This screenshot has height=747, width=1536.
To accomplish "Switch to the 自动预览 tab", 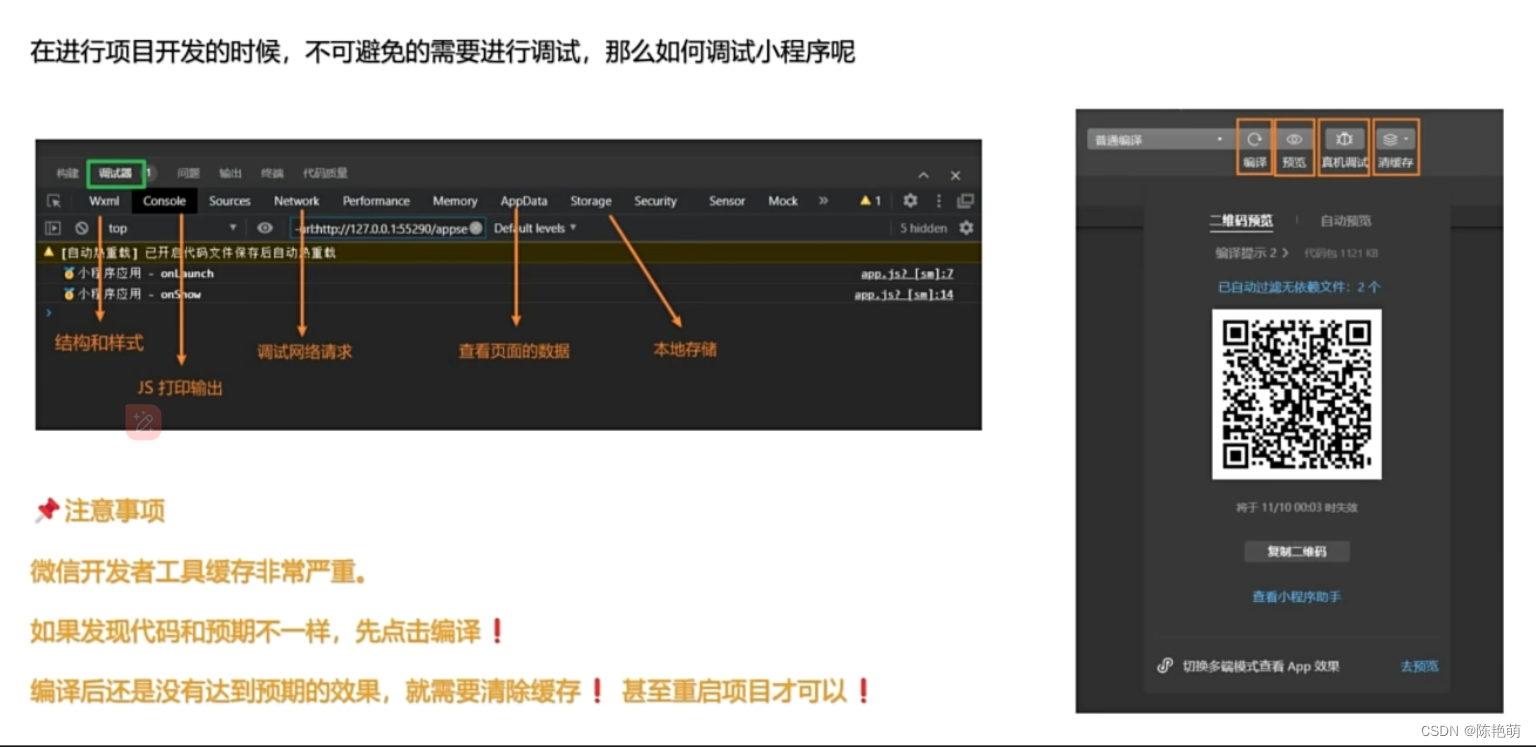I will click(1346, 220).
